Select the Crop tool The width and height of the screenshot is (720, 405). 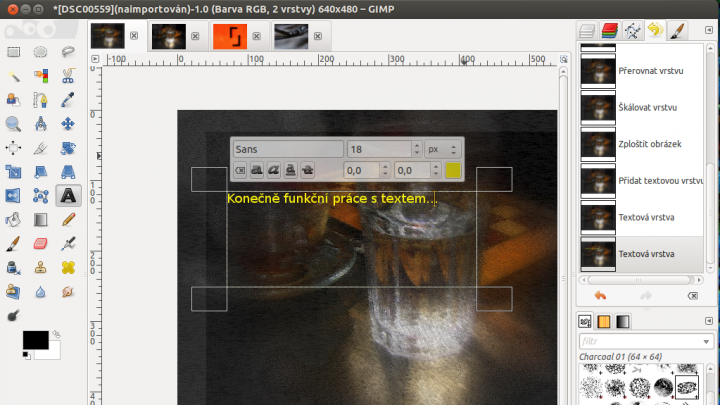click(x=40, y=148)
